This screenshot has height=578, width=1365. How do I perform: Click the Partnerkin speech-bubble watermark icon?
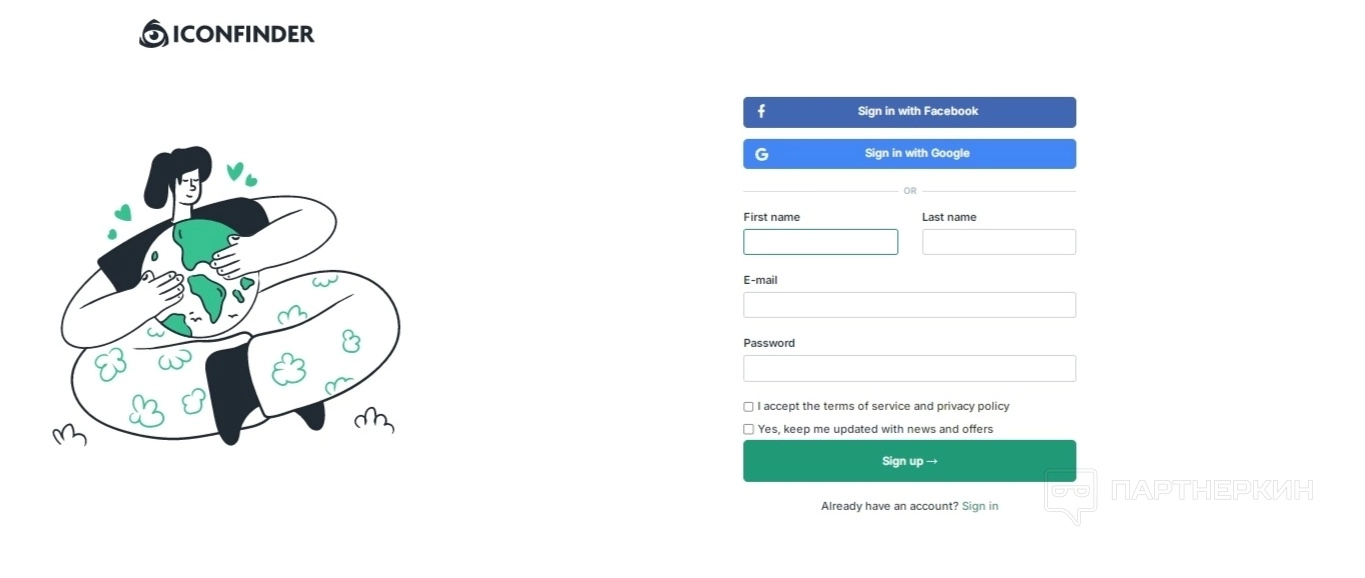click(x=1070, y=495)
